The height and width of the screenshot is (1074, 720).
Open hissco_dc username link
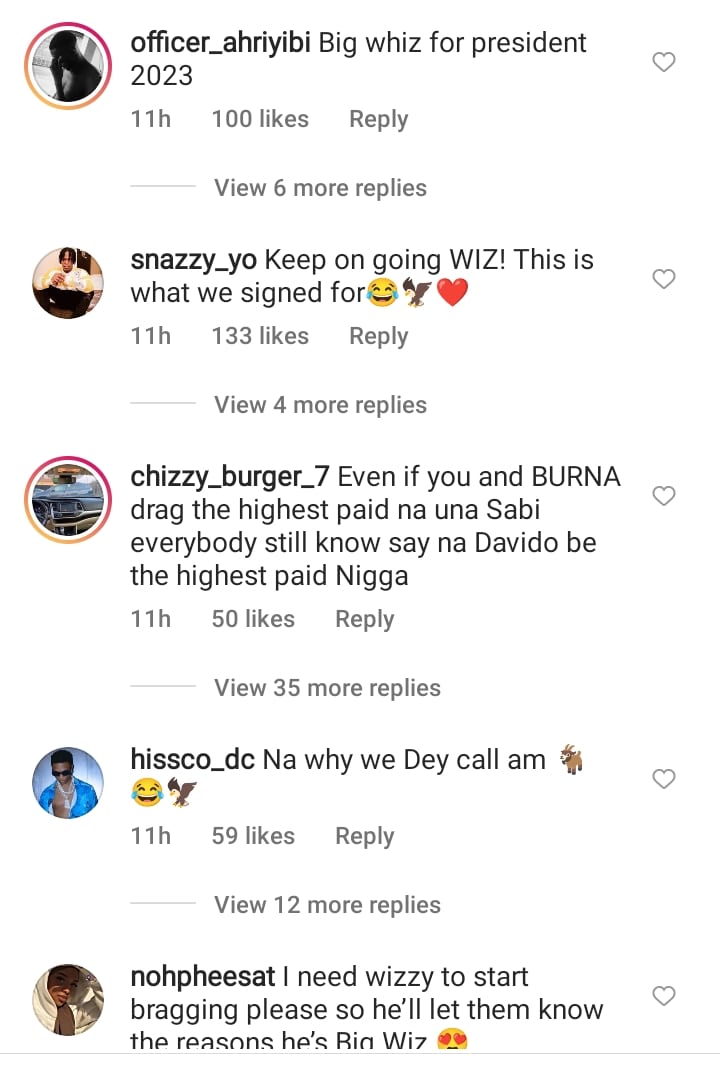193,760
